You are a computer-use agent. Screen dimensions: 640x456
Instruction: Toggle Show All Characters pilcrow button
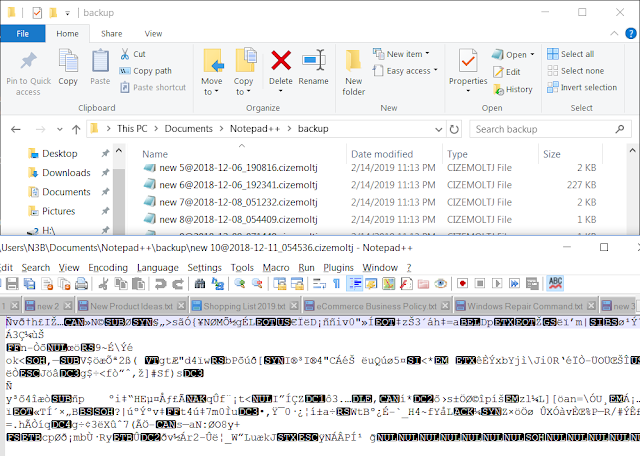pyautogui.click(x=336, y=284)
